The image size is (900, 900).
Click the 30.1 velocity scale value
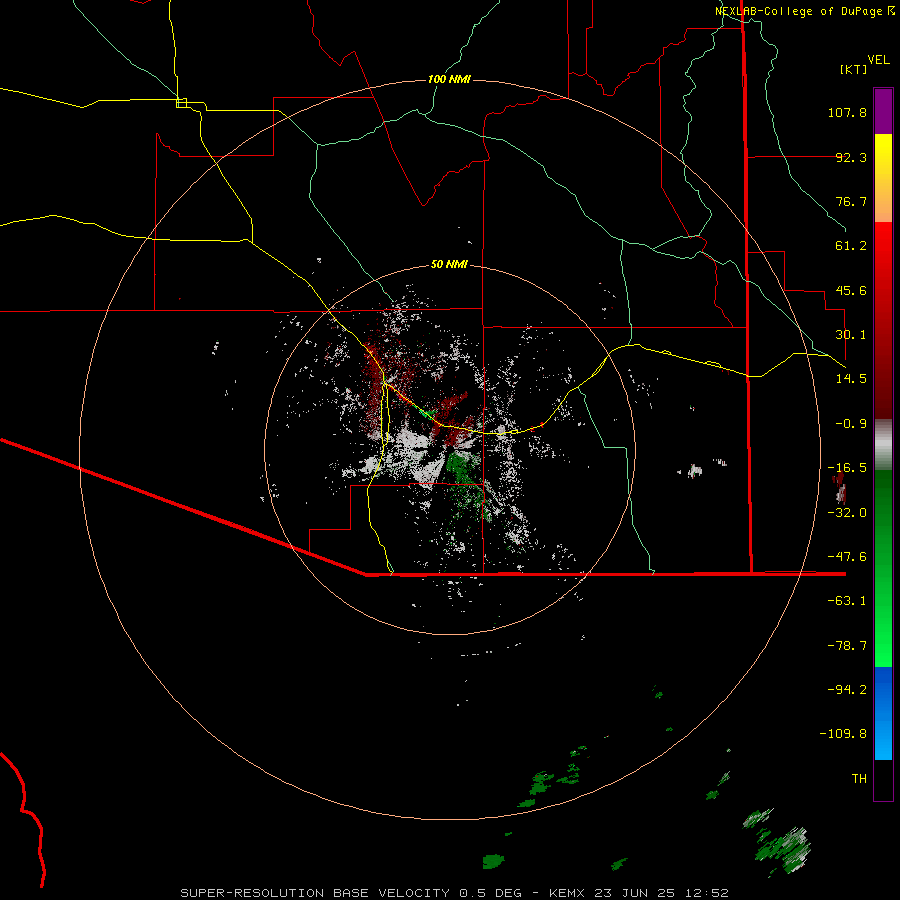point(851,335)
